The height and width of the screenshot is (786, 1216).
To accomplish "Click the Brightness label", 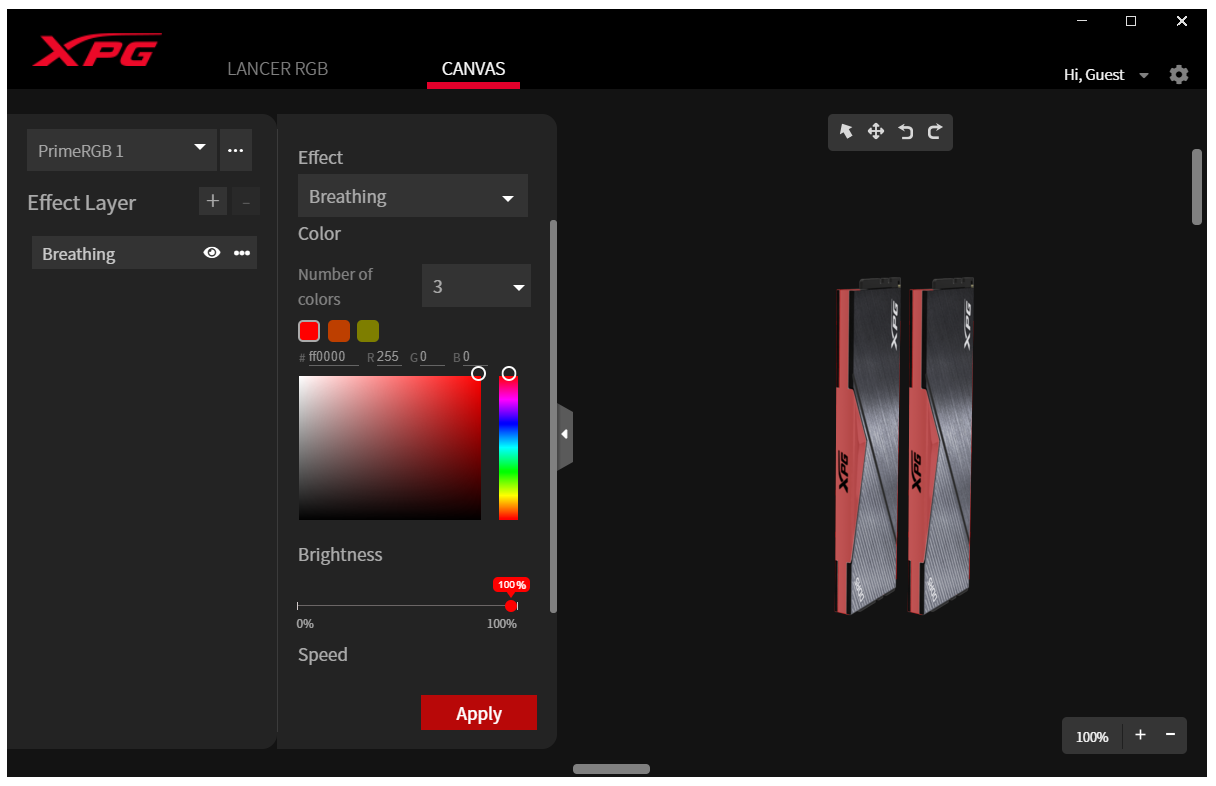I will pyautogui.click(x=340, y=554).
